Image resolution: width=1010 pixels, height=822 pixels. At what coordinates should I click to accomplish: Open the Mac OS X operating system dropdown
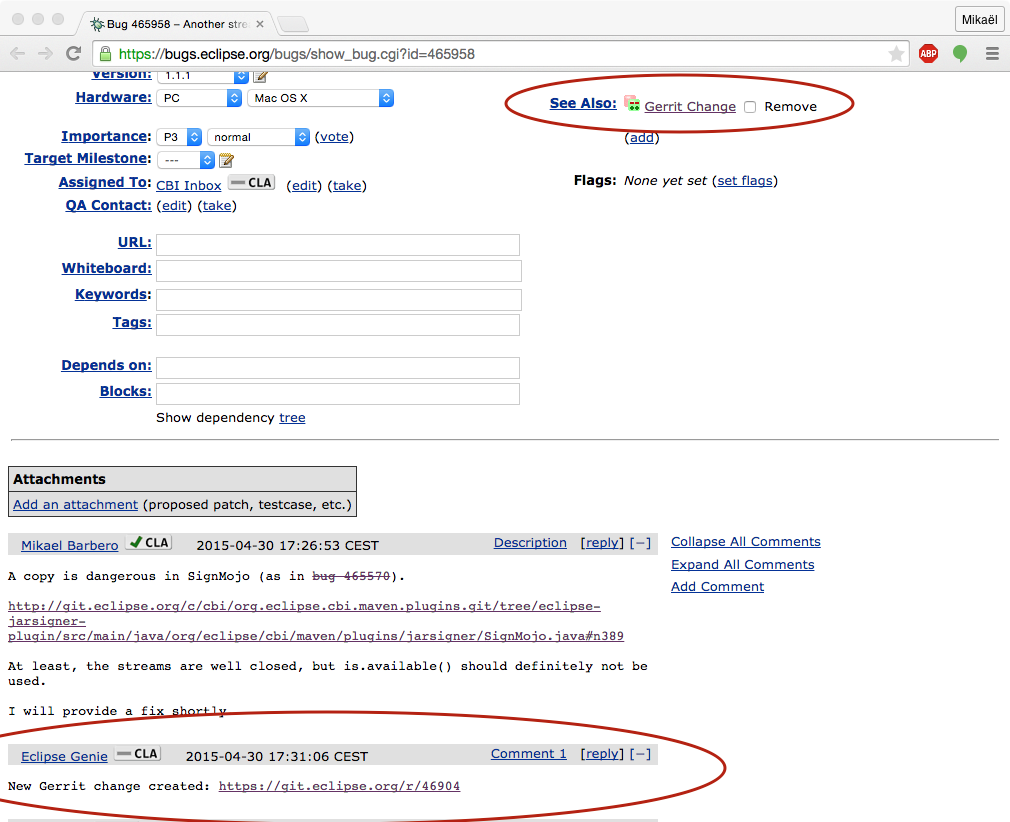[x=321, y=98]
